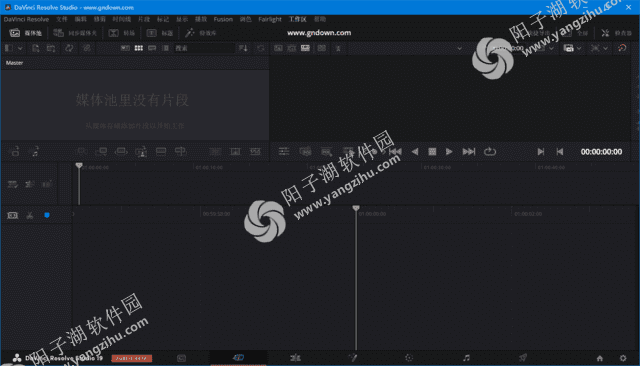Viewport: 640px width, 366px height.
Task: Switch to the Fairlight music note page
Action: pyautogui.click(x=466, y=358)
